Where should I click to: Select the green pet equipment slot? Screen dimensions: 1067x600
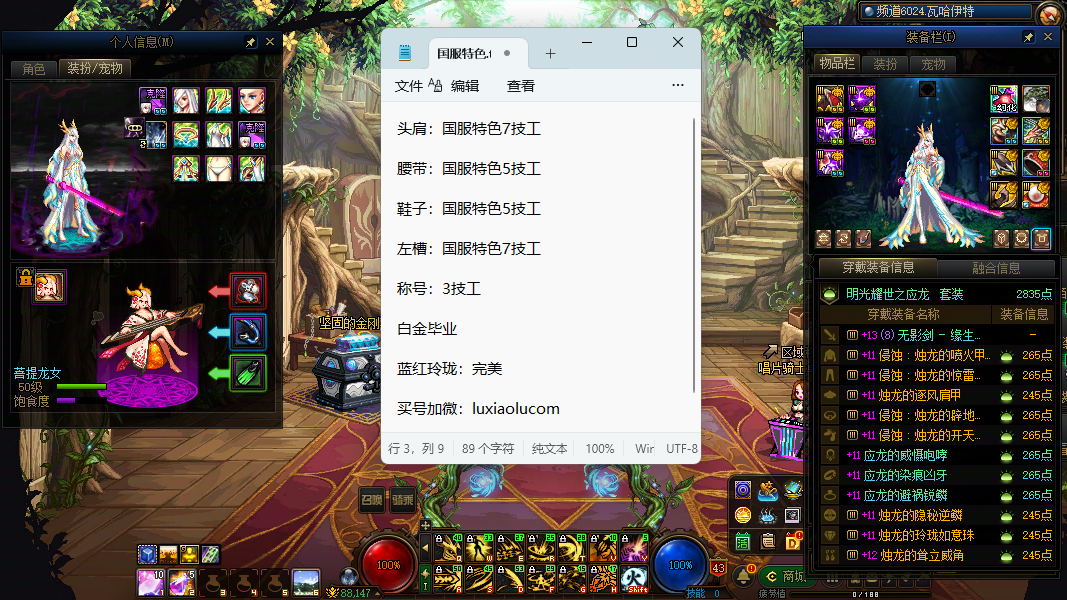(248, 373)
